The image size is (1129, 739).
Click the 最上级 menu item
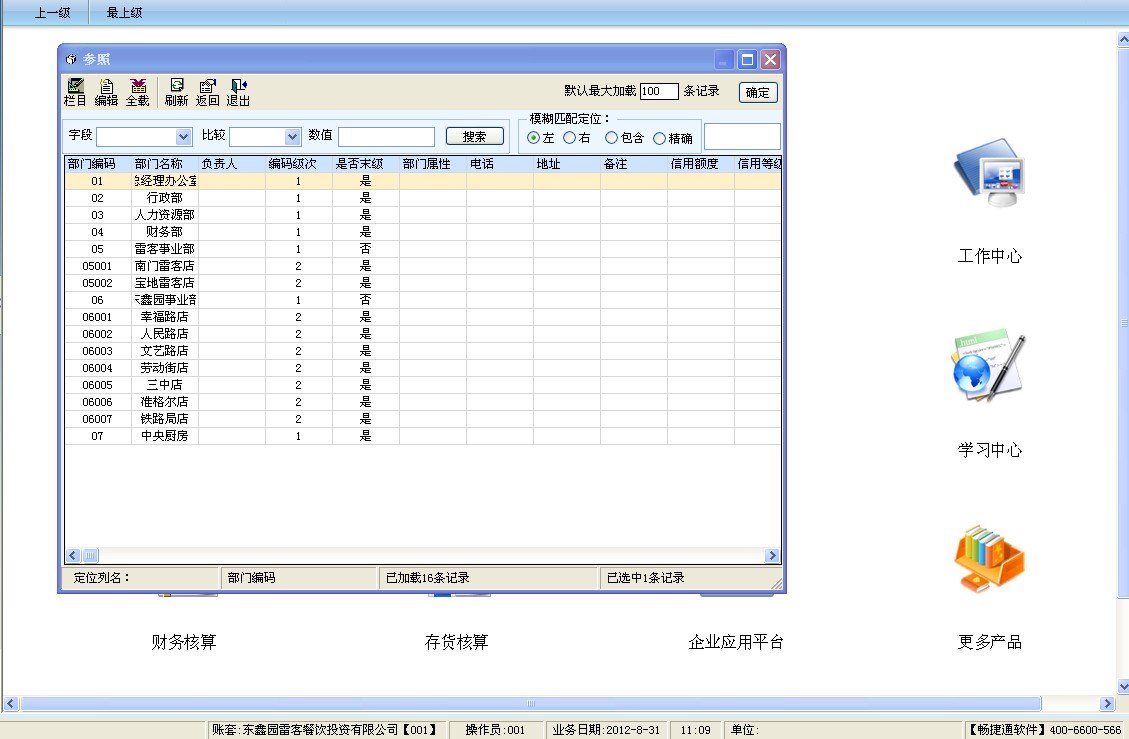123,12
